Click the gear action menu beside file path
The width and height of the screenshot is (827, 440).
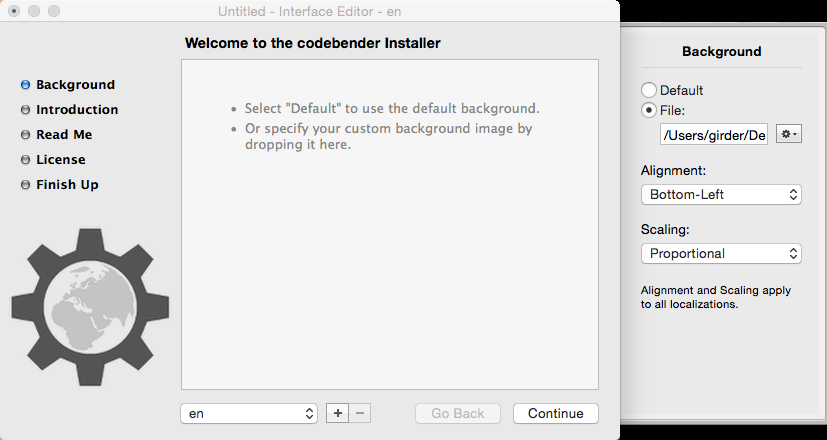(x=788, y=134)
